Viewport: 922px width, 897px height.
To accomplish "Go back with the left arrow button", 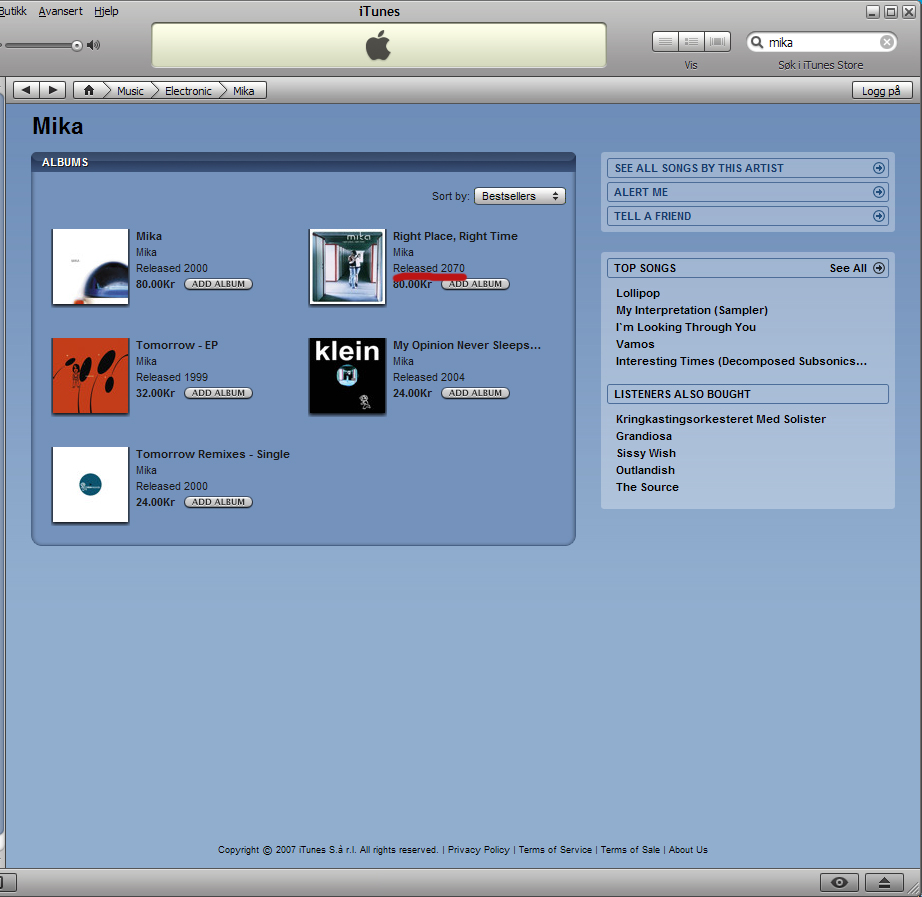I will [26, 90].
